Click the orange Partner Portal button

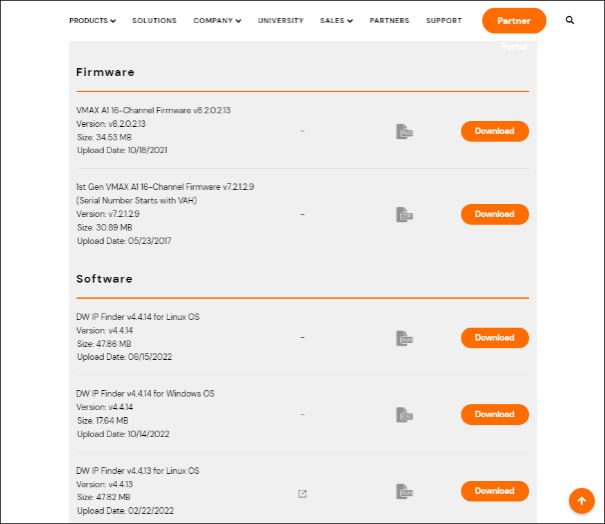click(514, 20)
